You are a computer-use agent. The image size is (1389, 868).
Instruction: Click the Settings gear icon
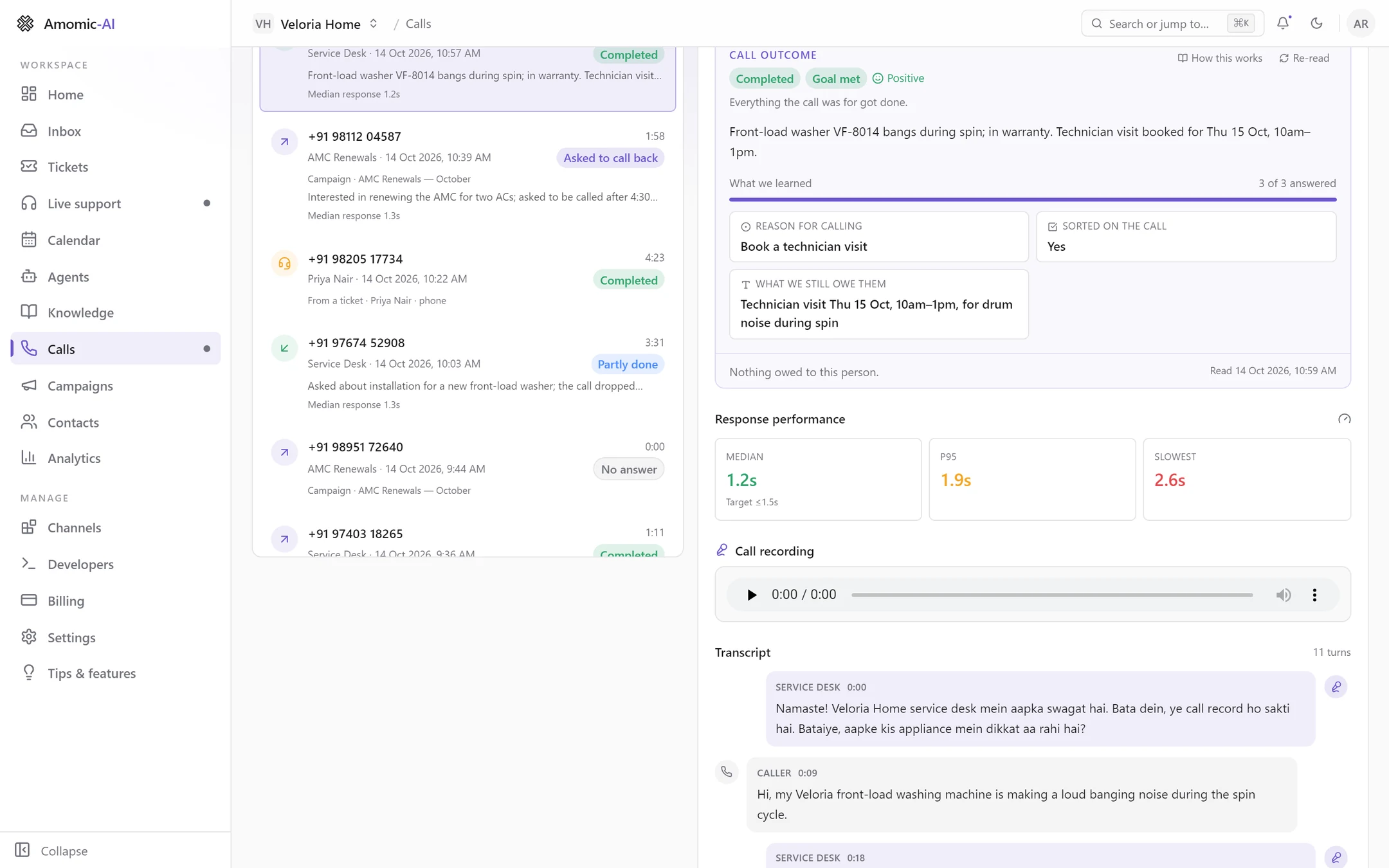(x=29, y=637)
